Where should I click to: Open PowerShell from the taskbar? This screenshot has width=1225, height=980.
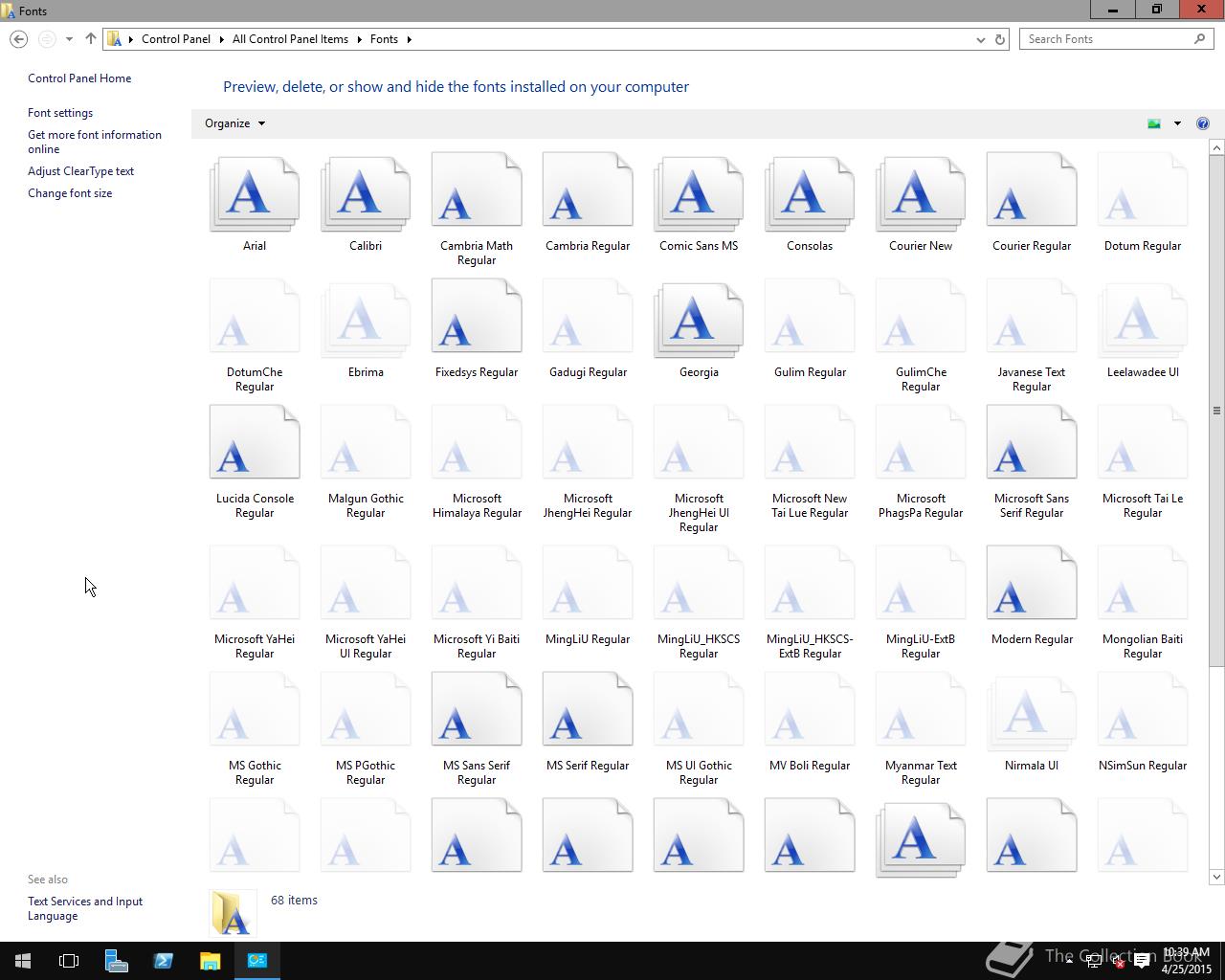[163, 961]
